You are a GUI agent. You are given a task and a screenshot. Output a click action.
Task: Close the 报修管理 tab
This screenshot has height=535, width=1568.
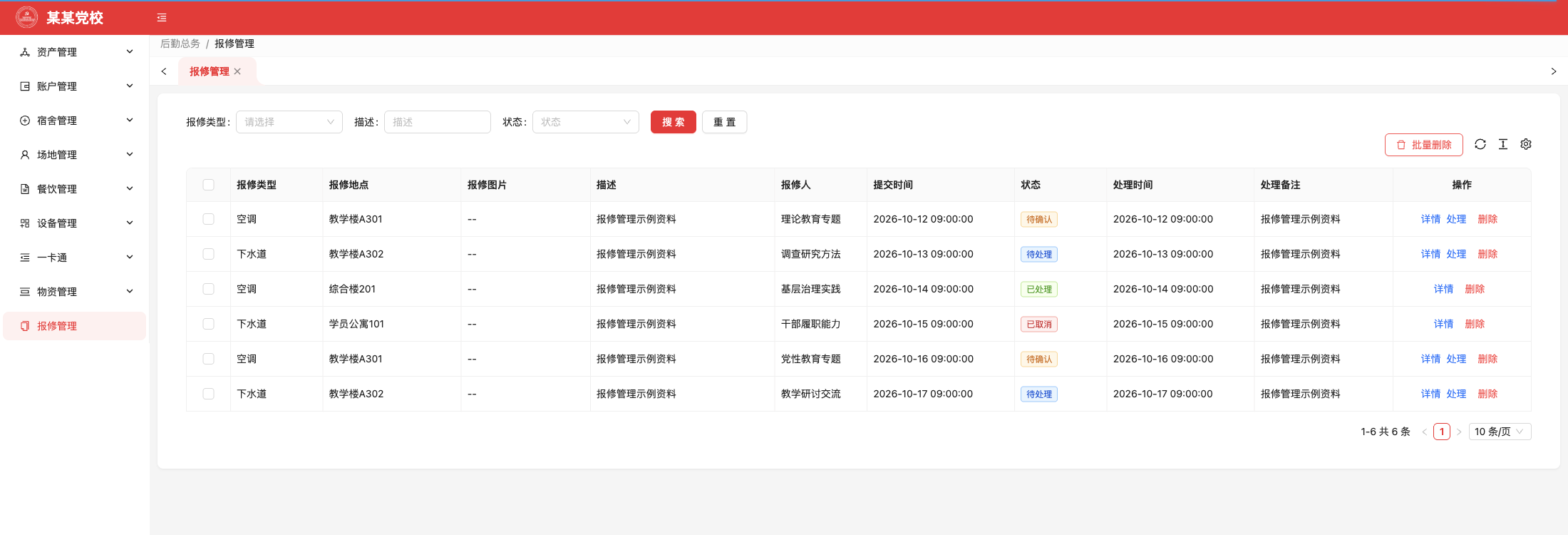point(237,71)
